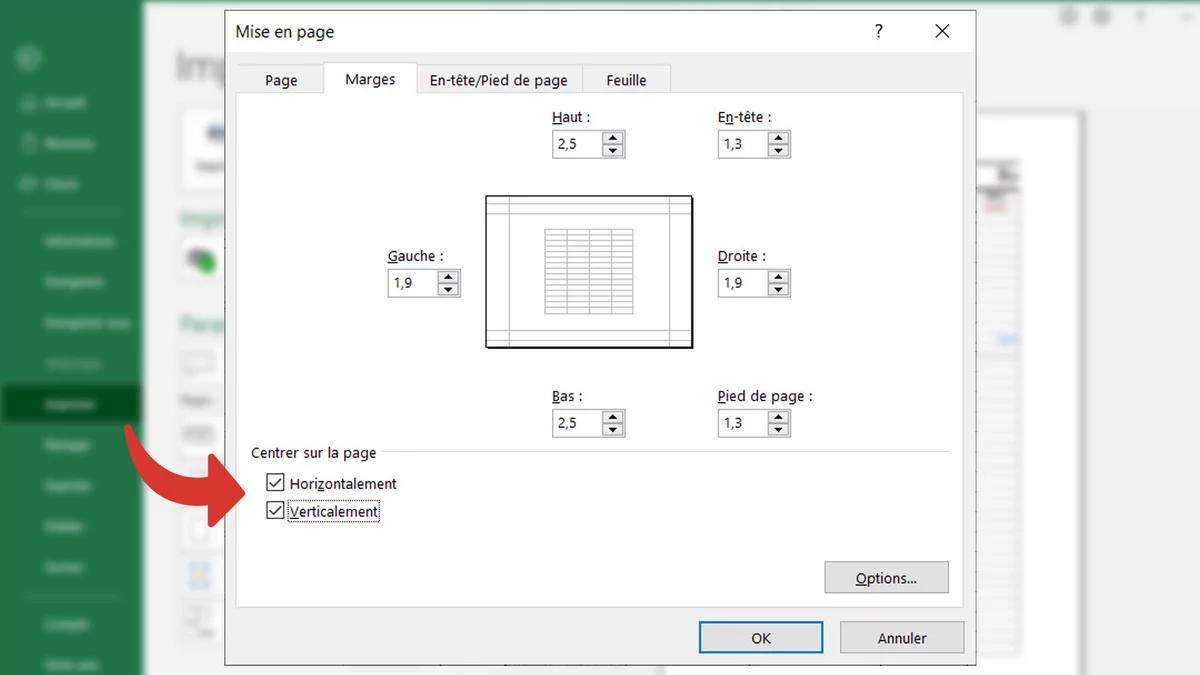This screenshot has width=1200, height=675.
Task: Decrease the Droite margin value
Action: (779, 289)
